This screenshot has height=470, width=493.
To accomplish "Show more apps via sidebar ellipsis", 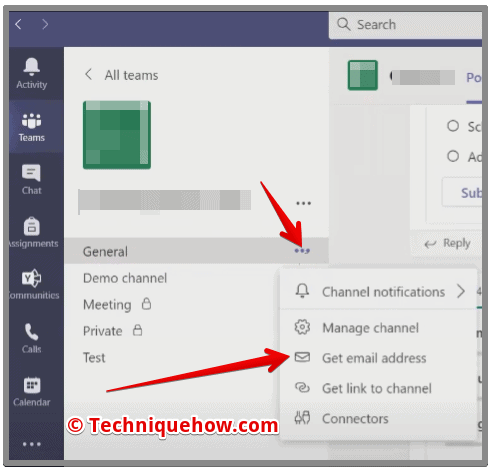I will [32, 444].
